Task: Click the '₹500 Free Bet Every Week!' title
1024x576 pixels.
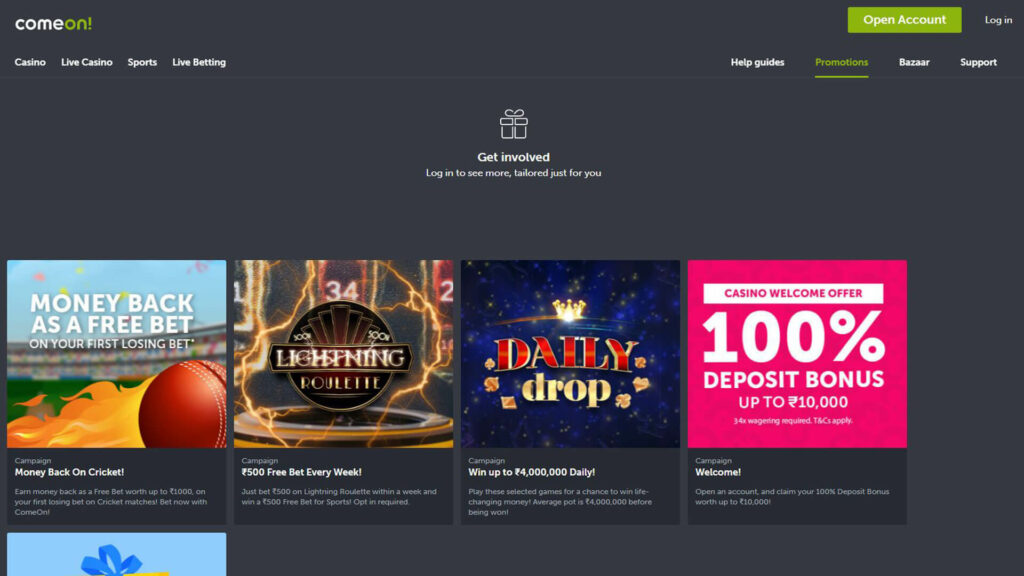Action: (x=301, y=472)
